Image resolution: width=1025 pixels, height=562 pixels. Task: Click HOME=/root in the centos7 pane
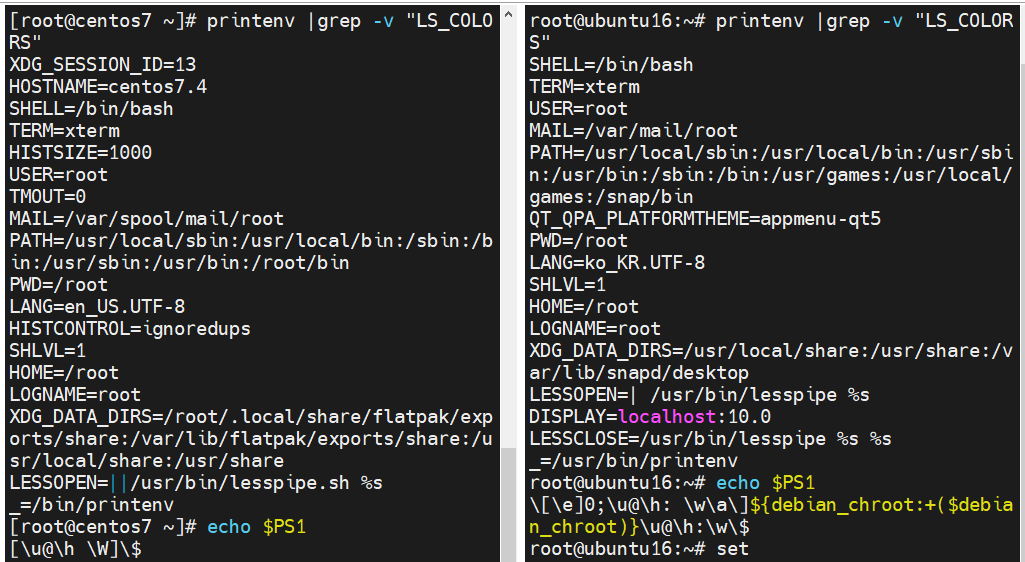[64, 372]
